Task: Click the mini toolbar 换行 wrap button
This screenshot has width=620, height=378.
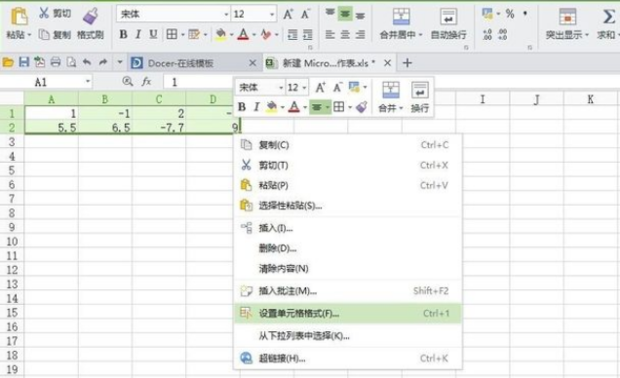Action: click(420, 96)
